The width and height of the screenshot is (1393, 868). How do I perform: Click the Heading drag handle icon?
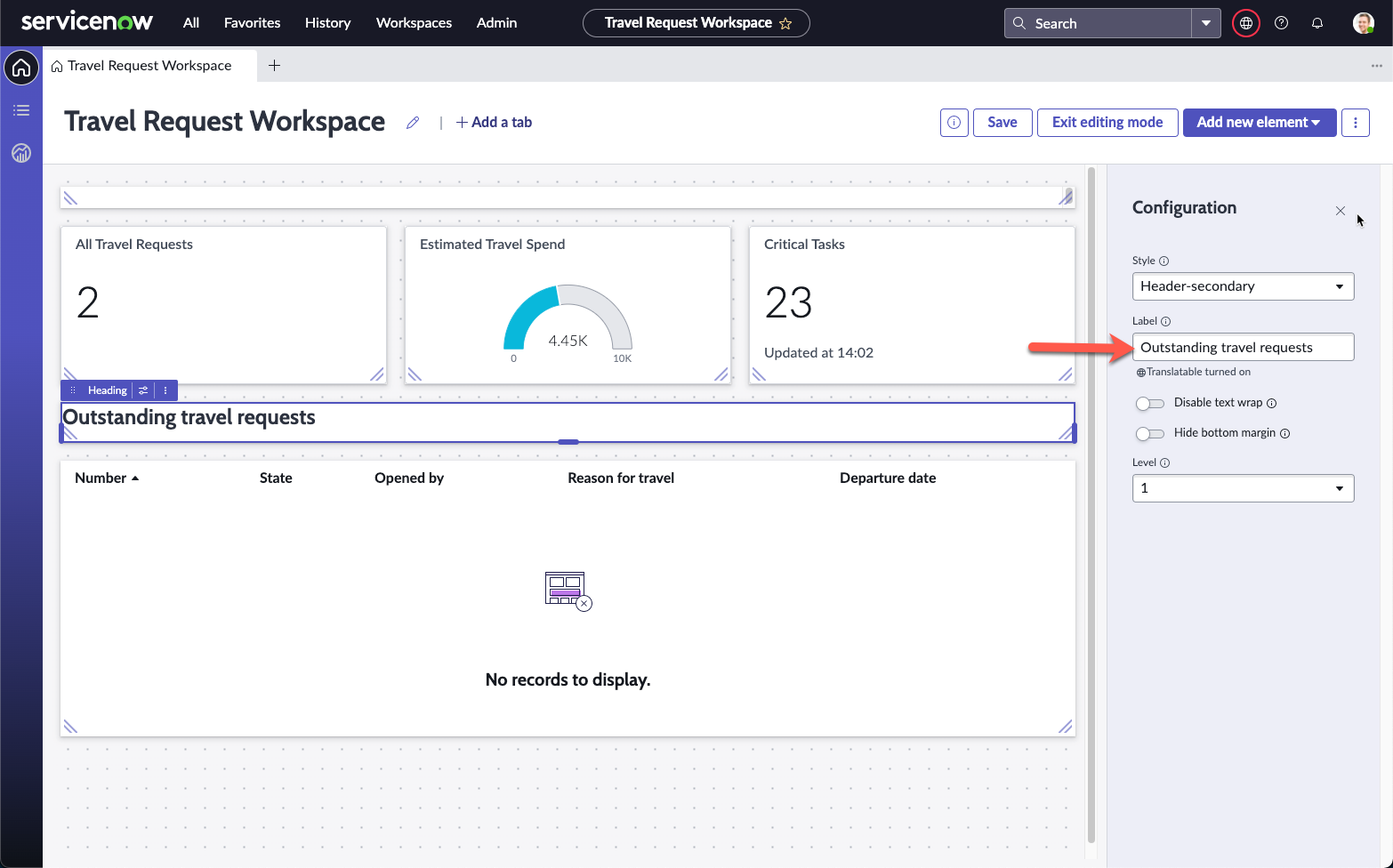coord(73,390)
